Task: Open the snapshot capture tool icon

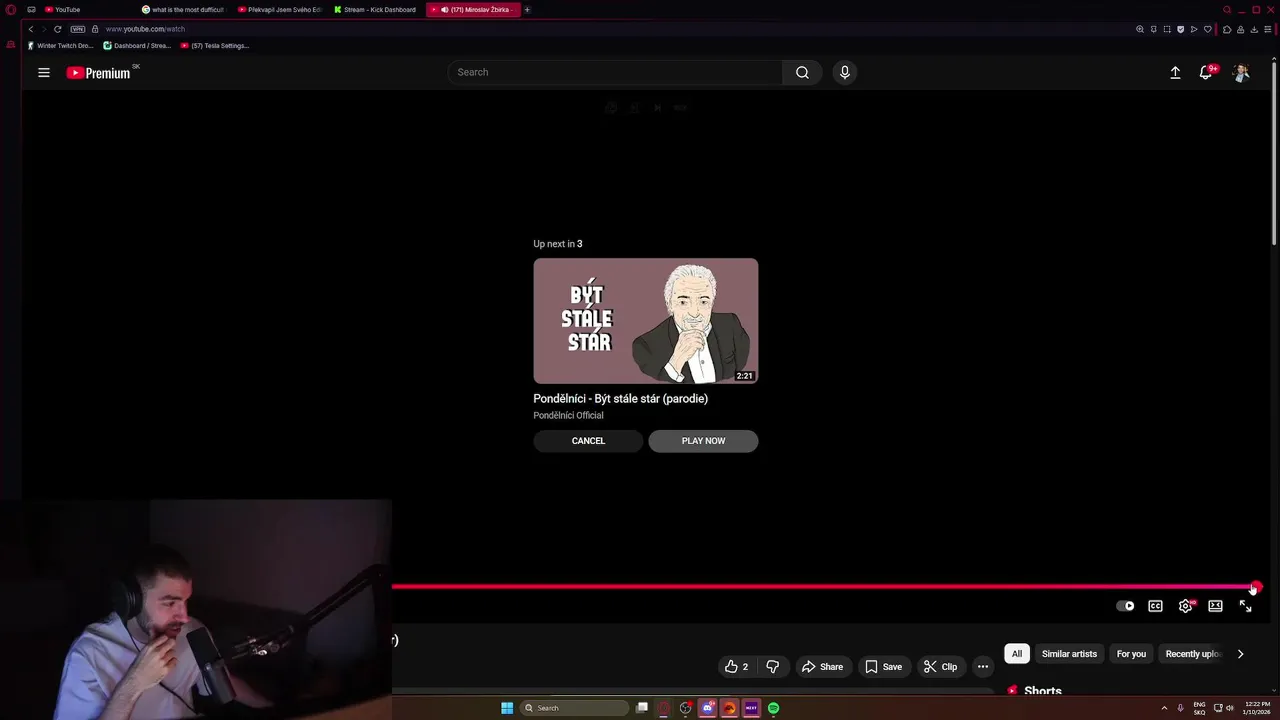Action: [x=1167, y=29]
